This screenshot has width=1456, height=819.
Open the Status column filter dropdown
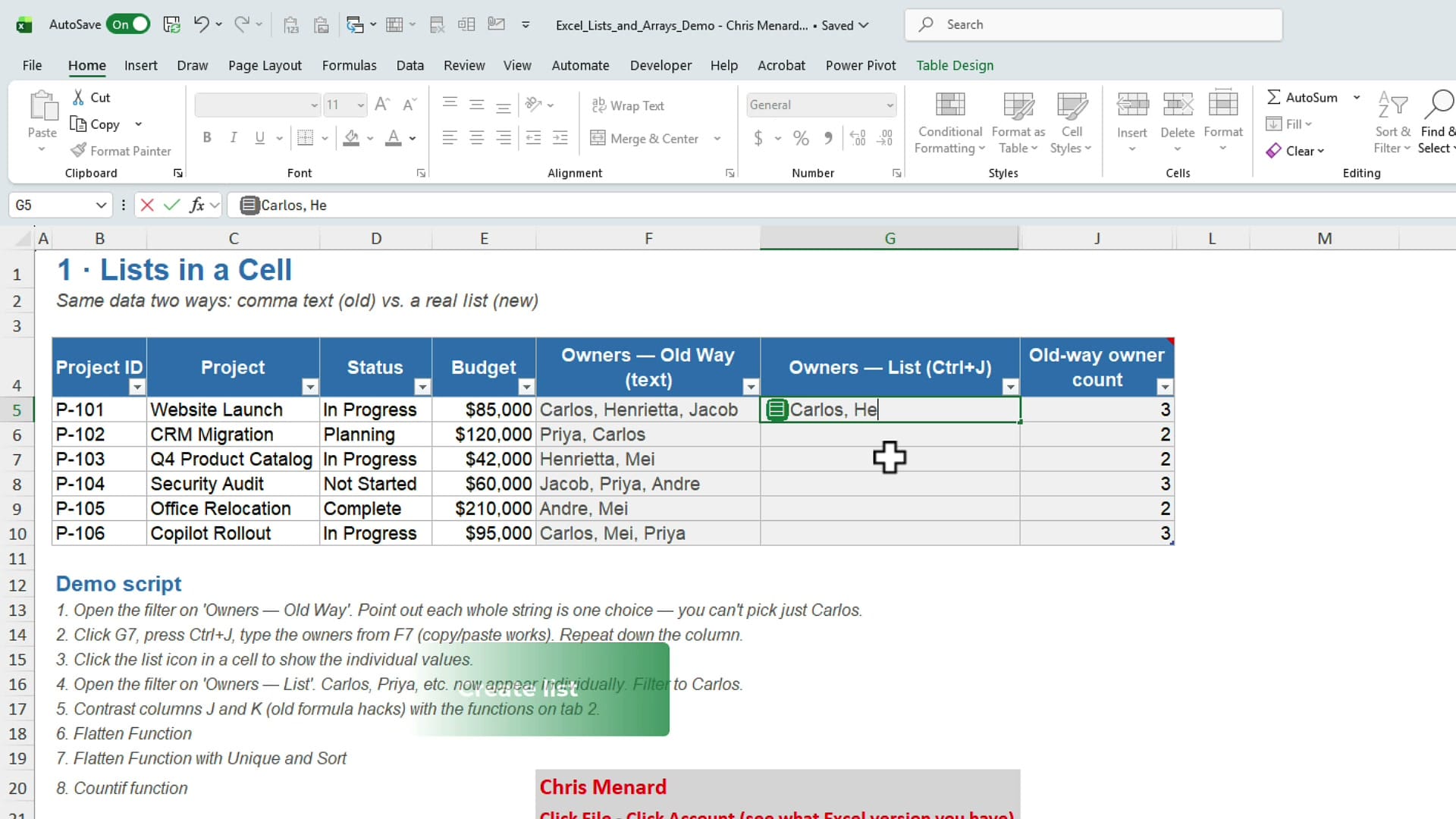click(x=422, y=388)
